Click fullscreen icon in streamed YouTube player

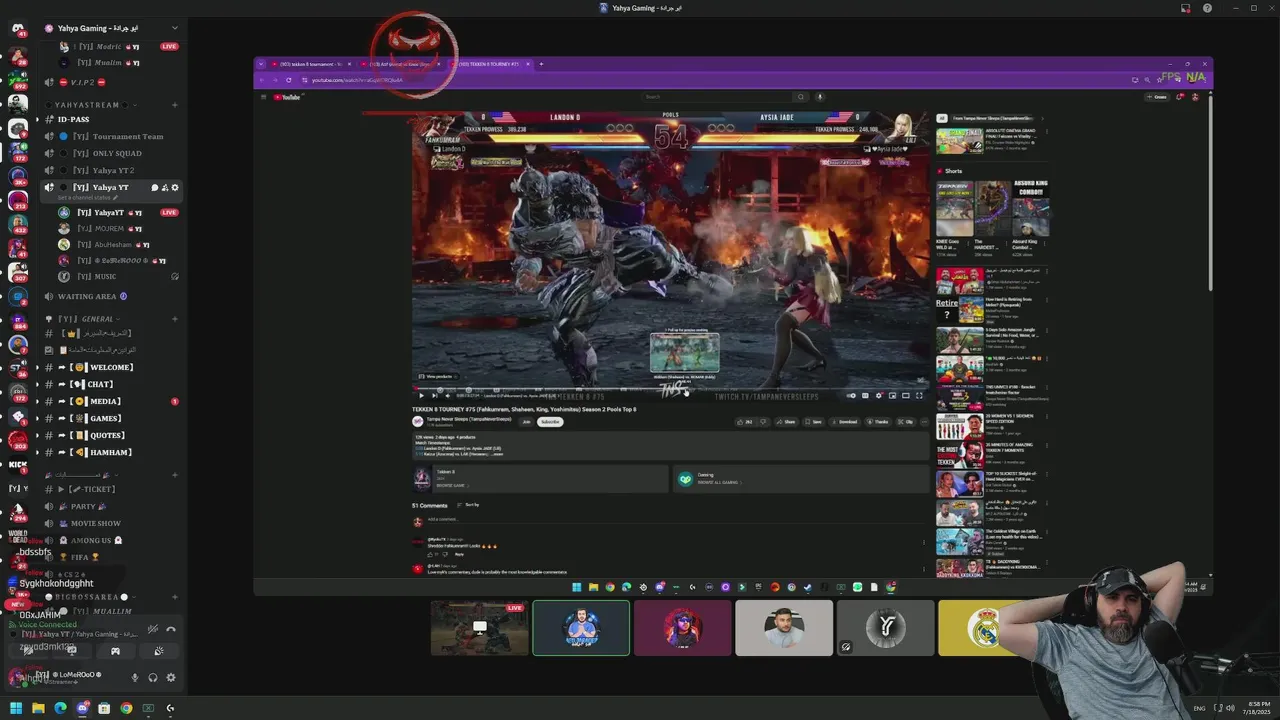tap(921, 395)
